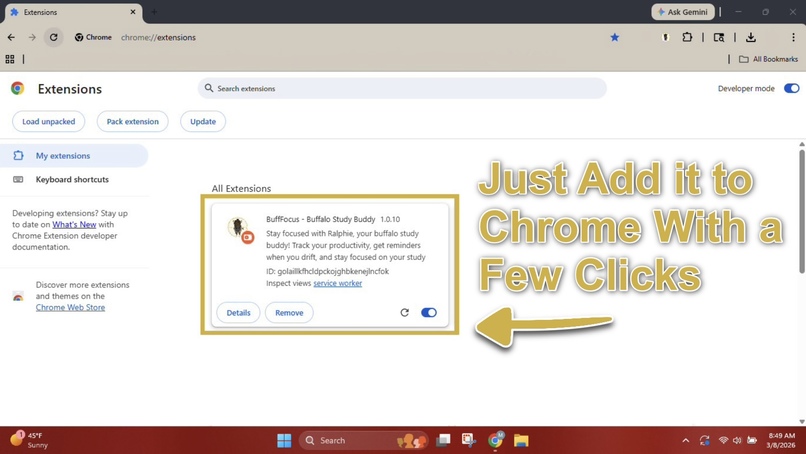Click the Ask Gemini button
This screenshot has width=806, height=454.
[x=683, y=12]
